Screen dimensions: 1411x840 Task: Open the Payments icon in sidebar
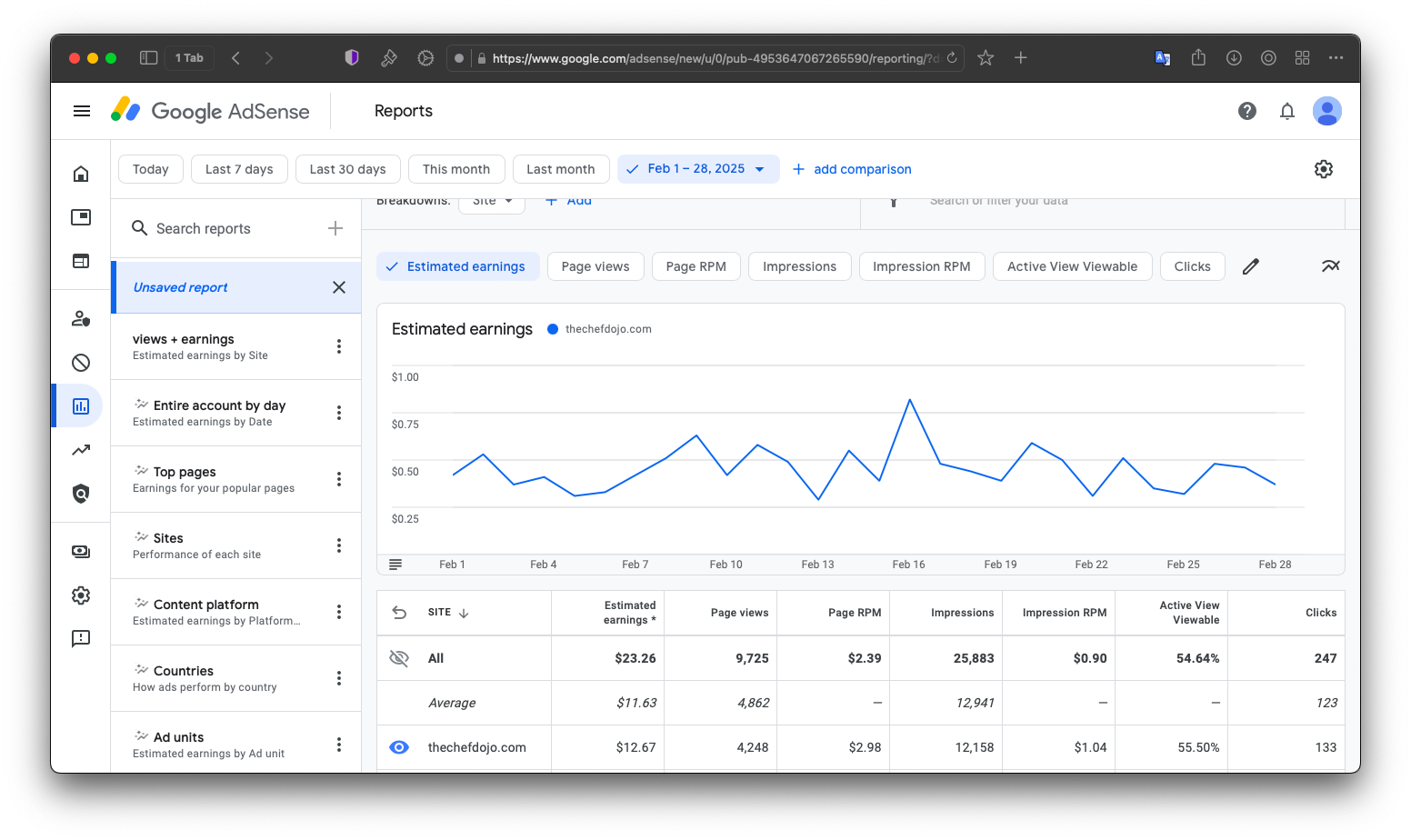point(81,552)
